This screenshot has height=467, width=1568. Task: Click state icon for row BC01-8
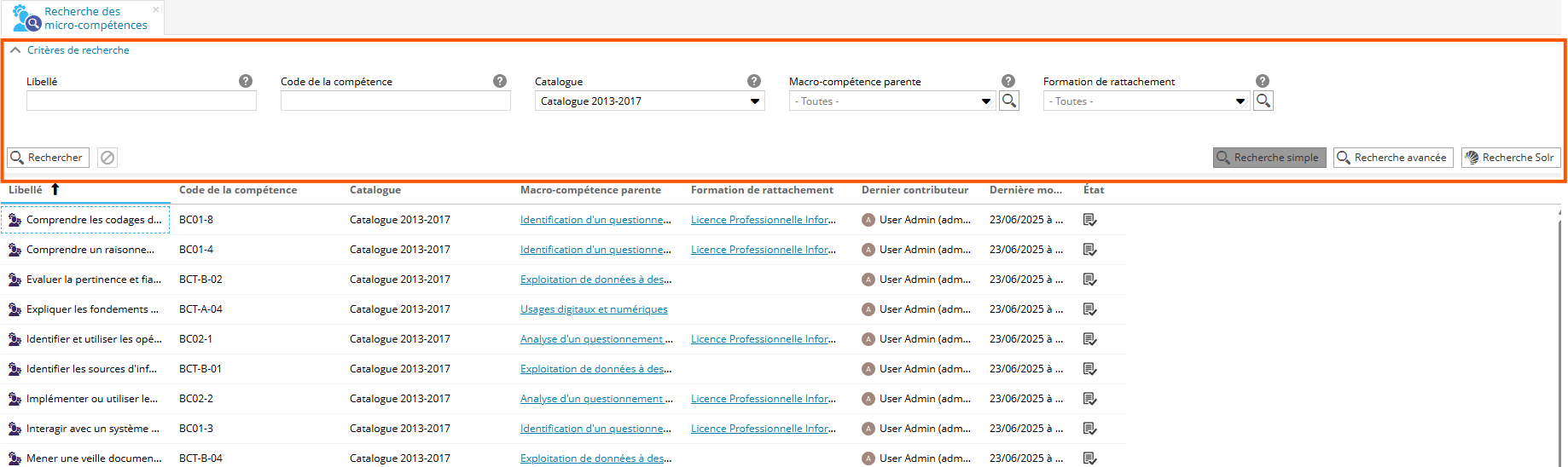1089,220
